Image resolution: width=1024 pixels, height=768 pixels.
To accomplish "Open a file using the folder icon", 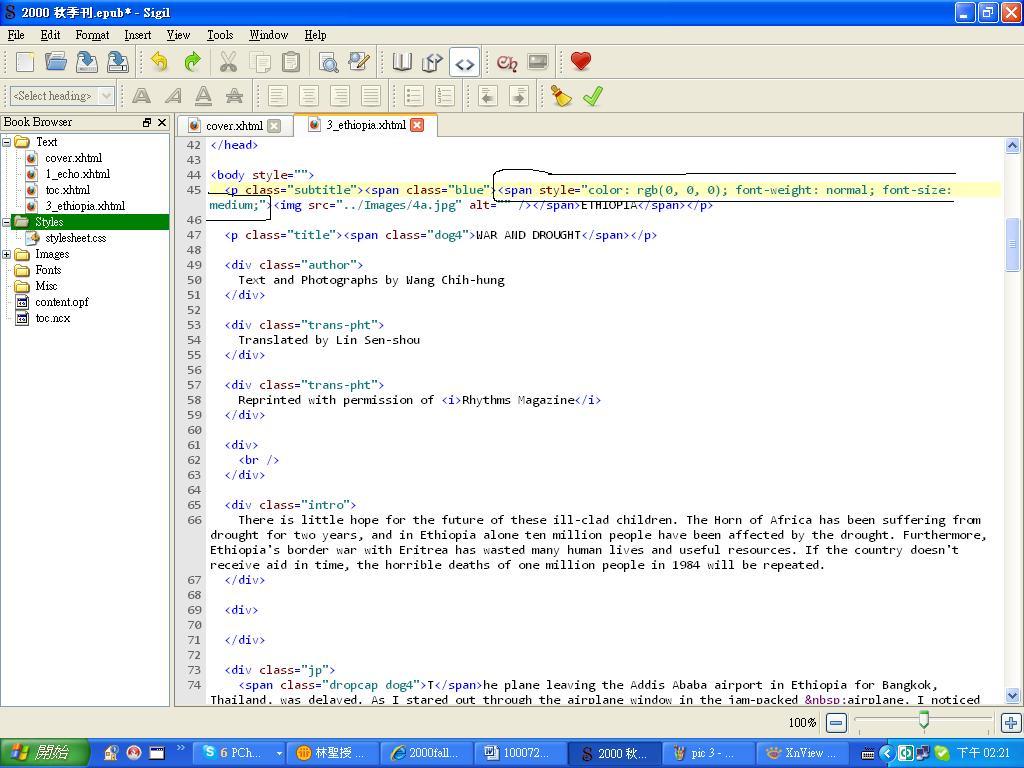I will 56,62.
